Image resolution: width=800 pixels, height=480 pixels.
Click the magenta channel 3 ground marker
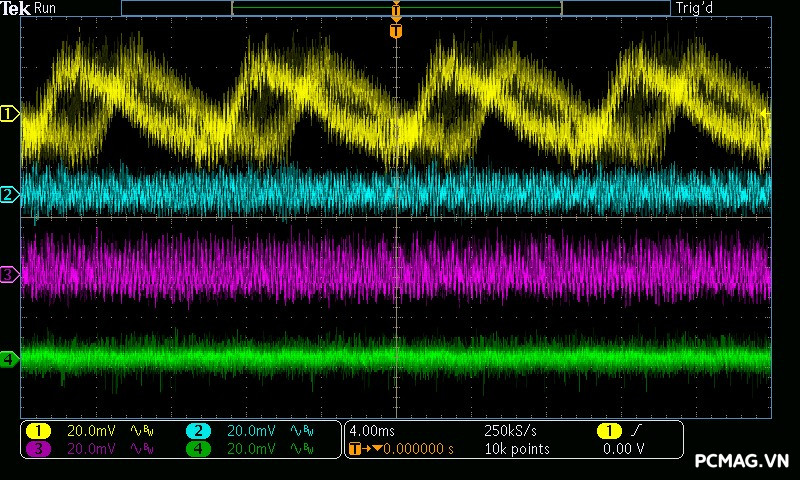(10, 274)
